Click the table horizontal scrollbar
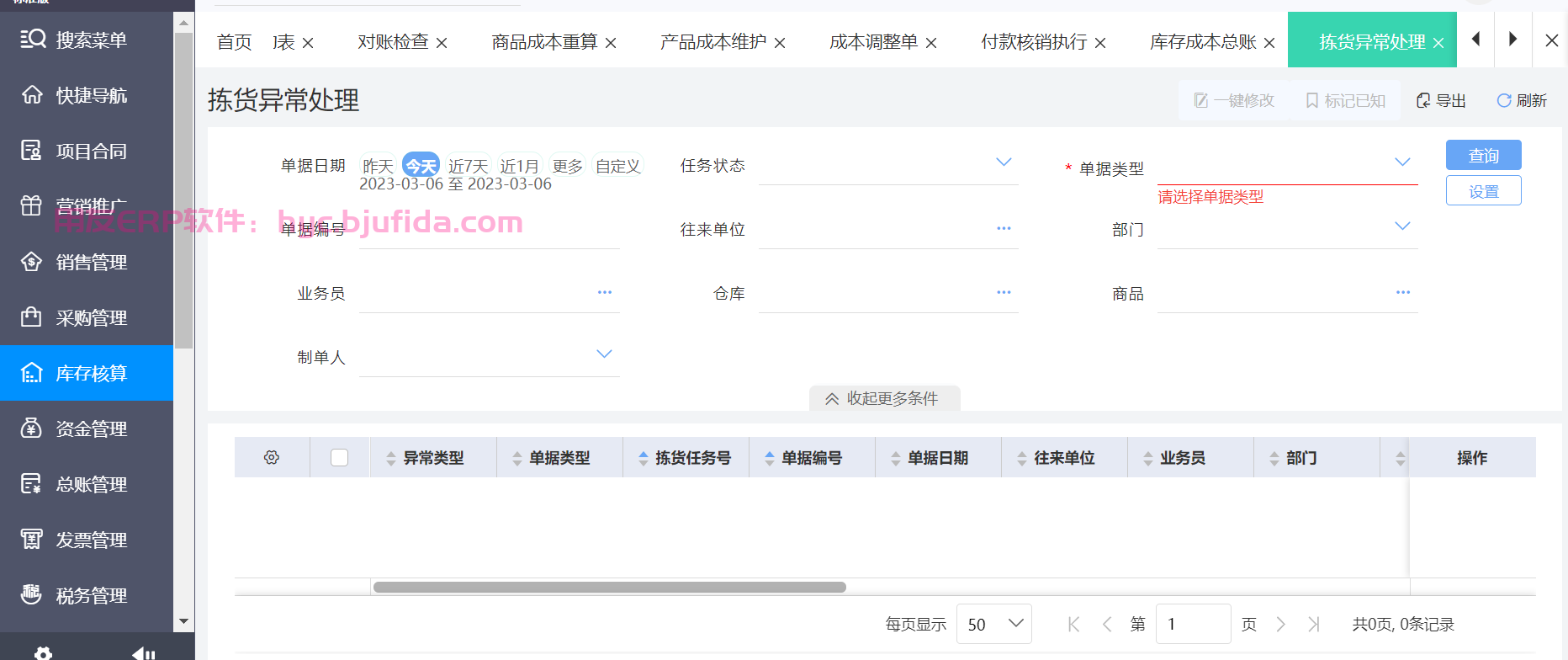The height and width of the screenshot is (660, 1568). (x=610, y=587)
